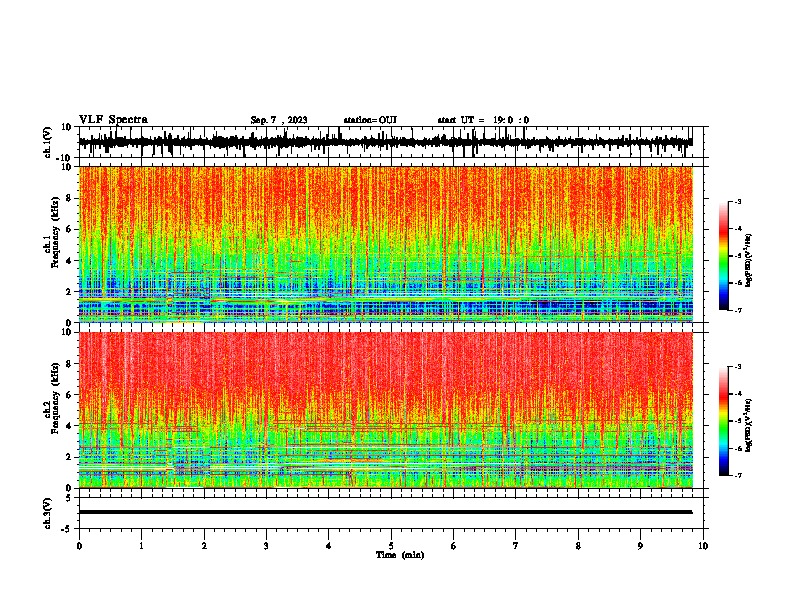Click the 'VLF Spectra' title text

113,120
